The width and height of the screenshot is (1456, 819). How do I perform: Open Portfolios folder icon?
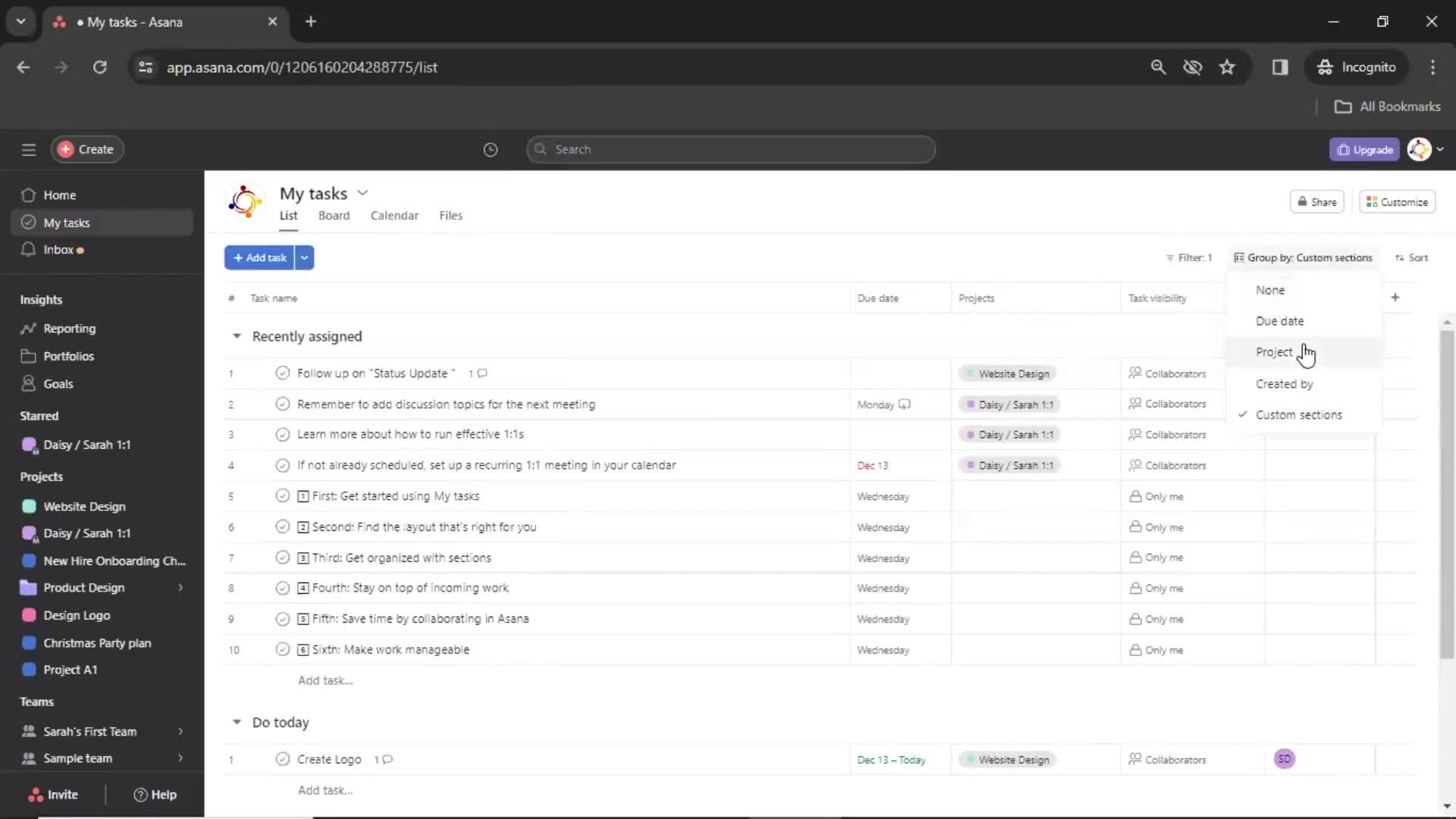click(29, 356)
